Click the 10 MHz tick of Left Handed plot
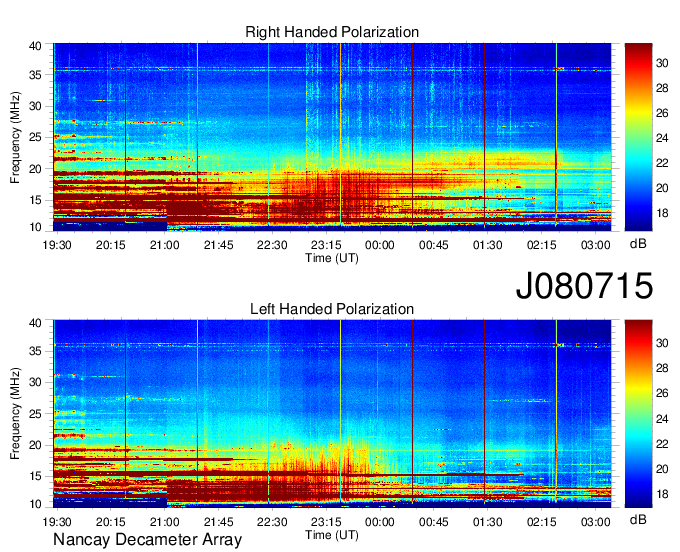Screen dimensions: 680x552 click(x=35, y=504)
